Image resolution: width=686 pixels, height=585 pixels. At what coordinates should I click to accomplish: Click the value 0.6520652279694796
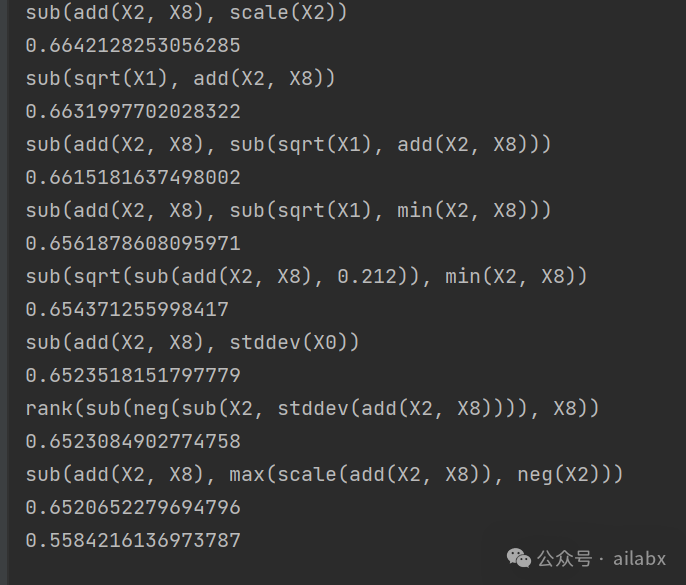133,508
